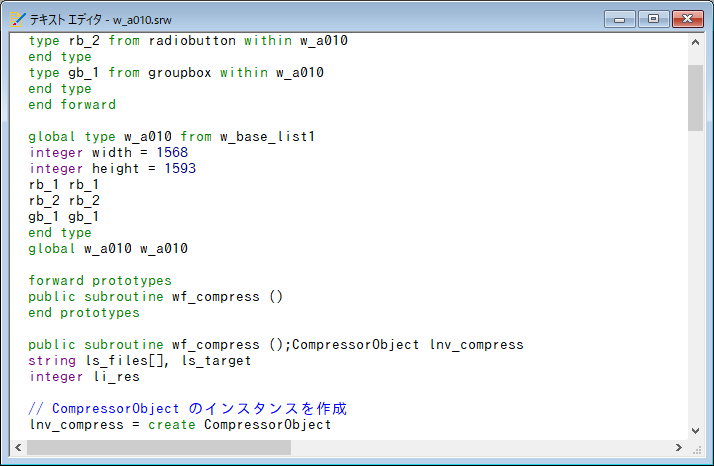Viewport: 714px width, 466px height.
Task: Place cursor on "integer width = 1568" line
Action: click(x=108, y=153)
